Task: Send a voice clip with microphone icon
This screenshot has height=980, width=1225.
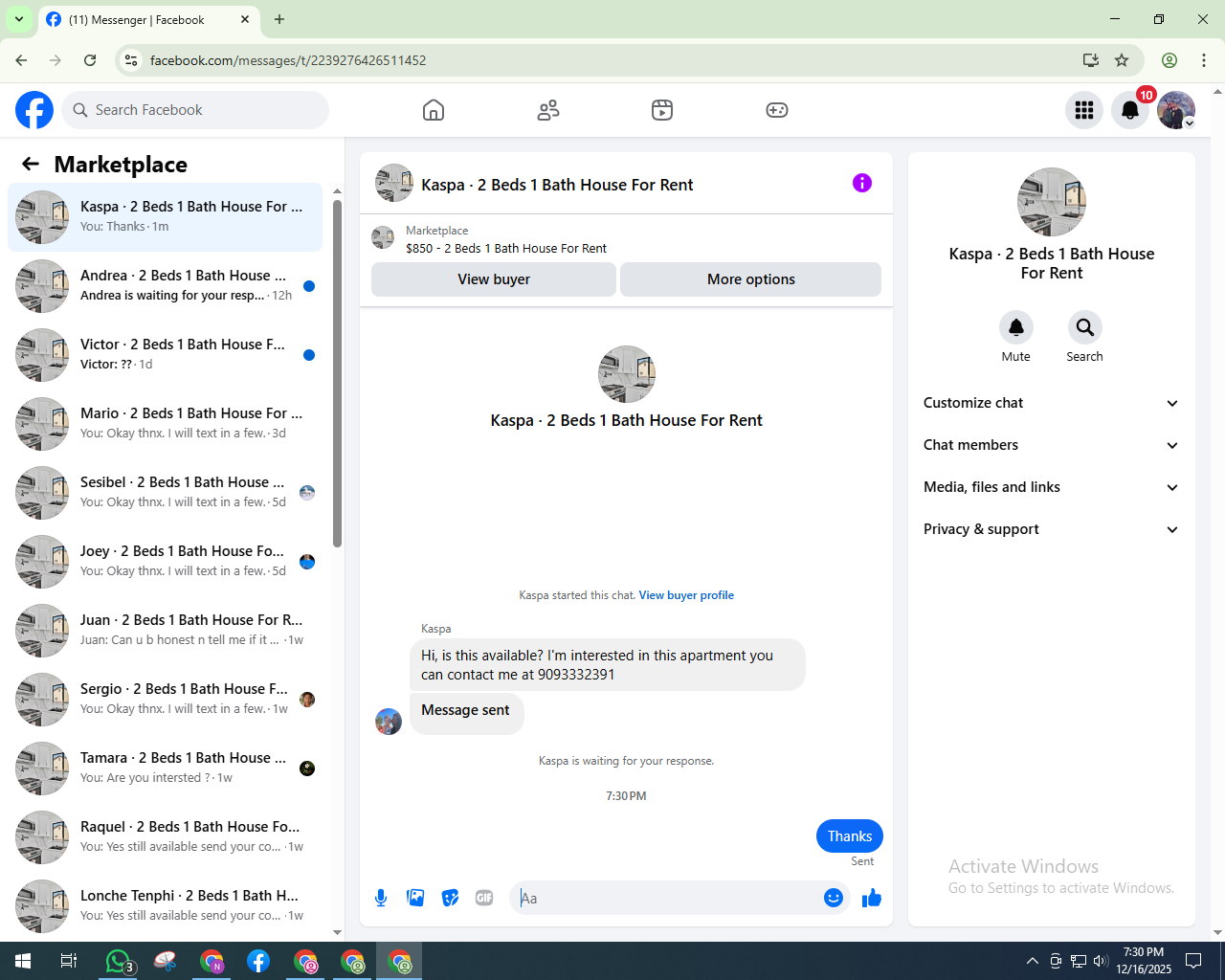Action: (381, 898)
